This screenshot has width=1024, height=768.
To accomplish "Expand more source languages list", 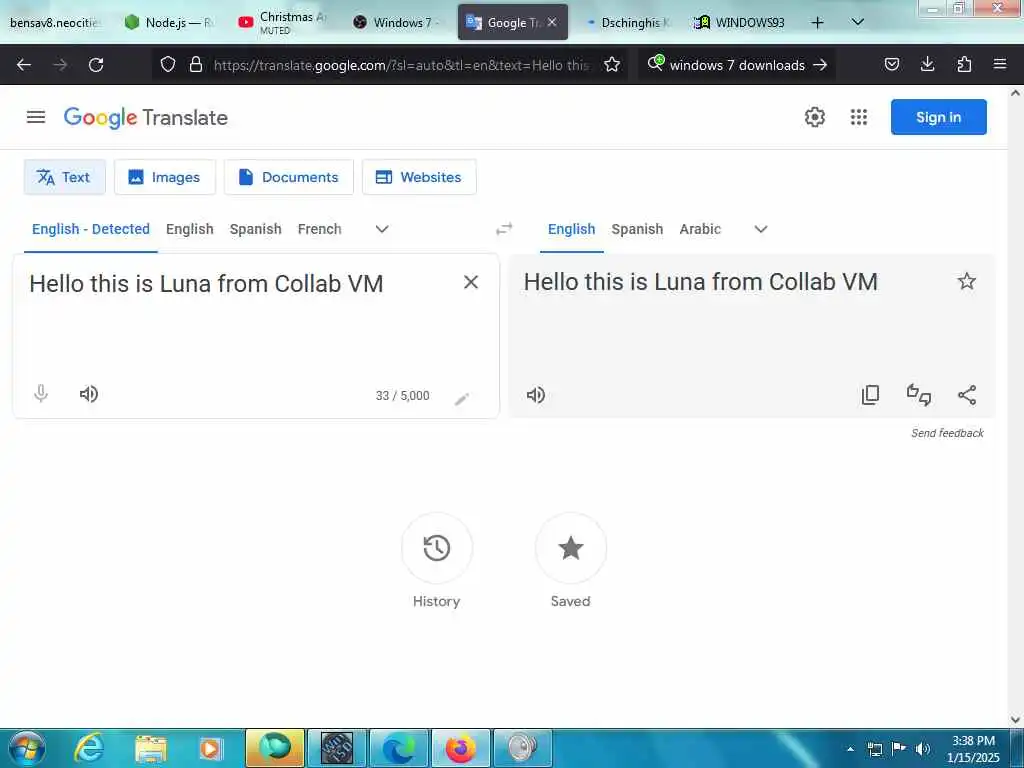I will coord(382,229).
